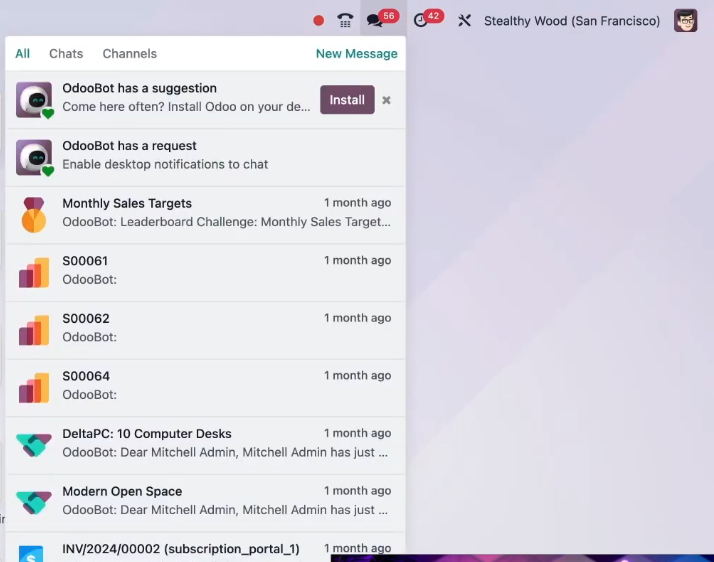The width and height of the screenshot is (714, 562).
Task: Click the S00061 sales chart icon
Action: [x=34, y=272]
